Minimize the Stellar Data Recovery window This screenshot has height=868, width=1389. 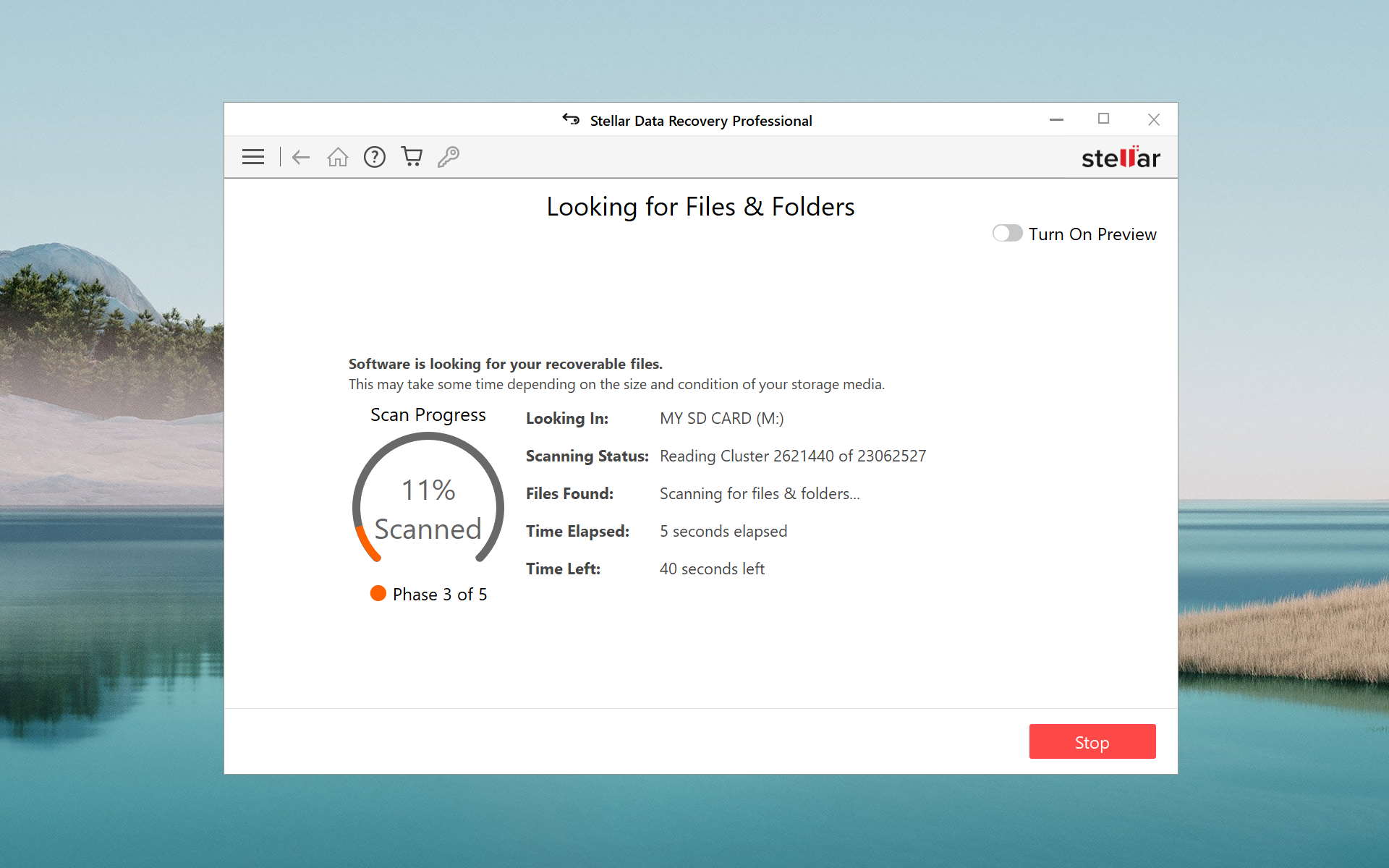(1056, 119)
